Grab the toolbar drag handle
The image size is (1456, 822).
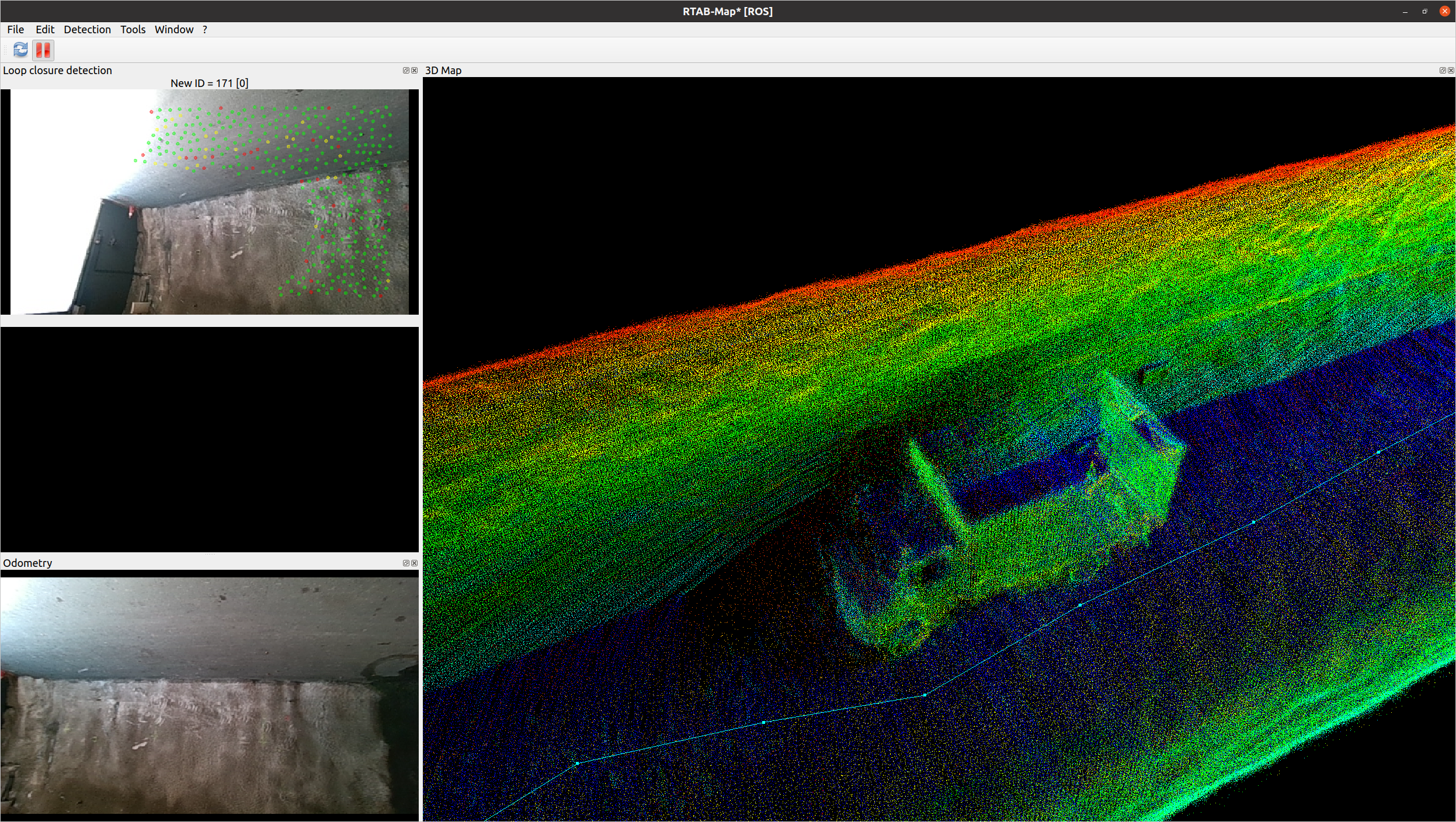[5, 50]
